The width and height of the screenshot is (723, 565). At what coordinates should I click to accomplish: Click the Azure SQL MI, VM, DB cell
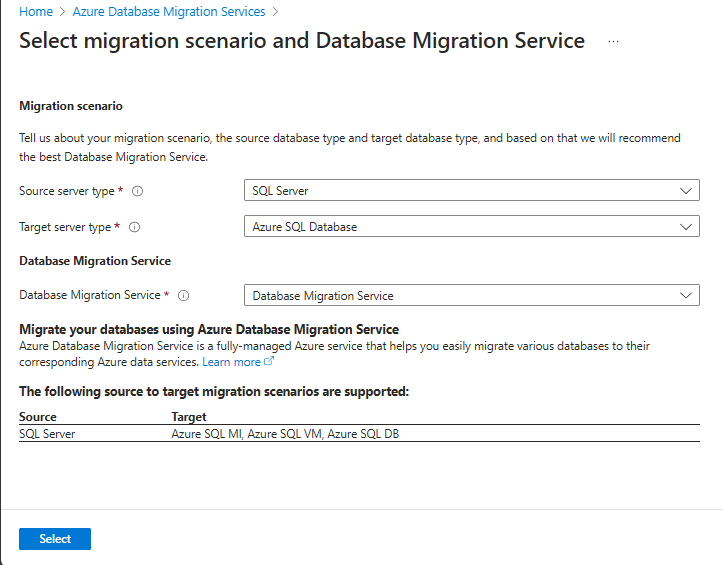(x=285, y=434)
